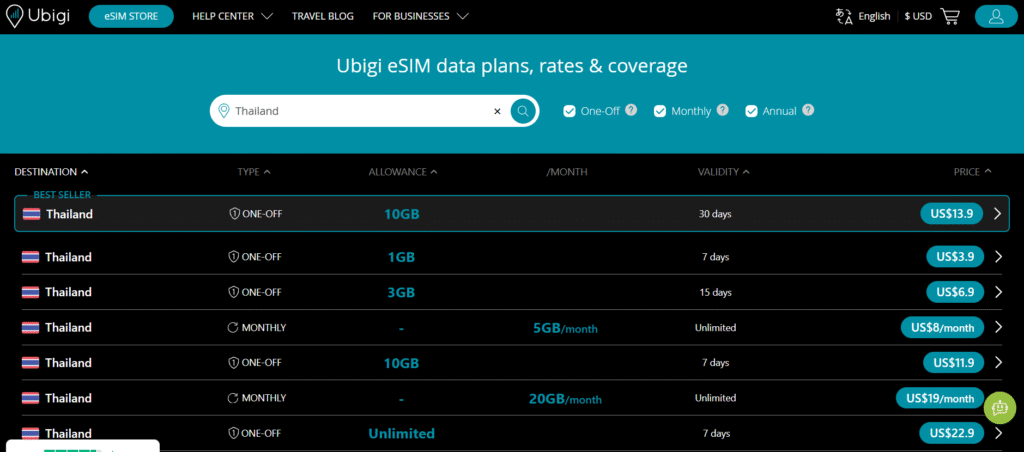Click the location pin in search field
Screen dimensions: 1024x452
(224, 110)
